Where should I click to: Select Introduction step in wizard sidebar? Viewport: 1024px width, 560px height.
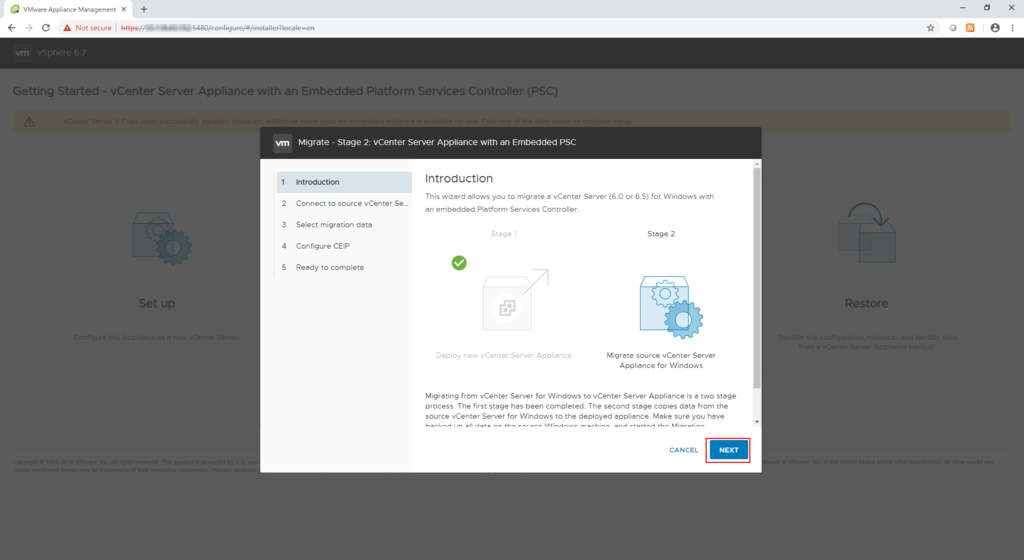tap(344, 182)
